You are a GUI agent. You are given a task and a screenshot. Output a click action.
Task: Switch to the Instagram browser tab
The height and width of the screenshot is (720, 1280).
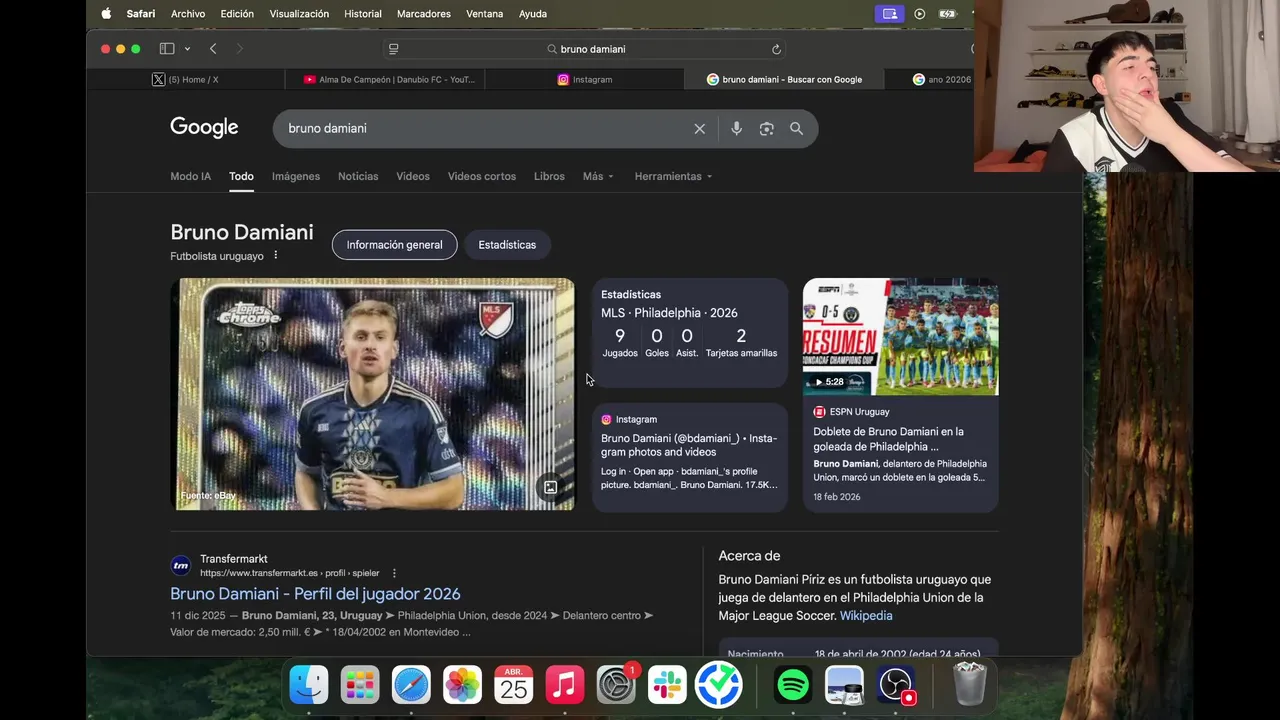click(x=585, y=79)
